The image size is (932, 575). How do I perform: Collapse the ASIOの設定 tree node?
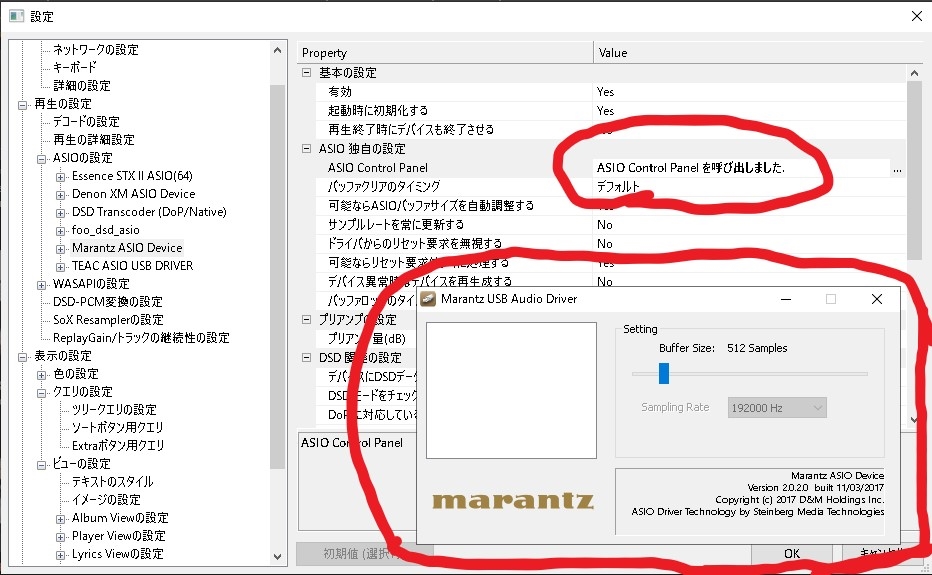click(42, 159)
